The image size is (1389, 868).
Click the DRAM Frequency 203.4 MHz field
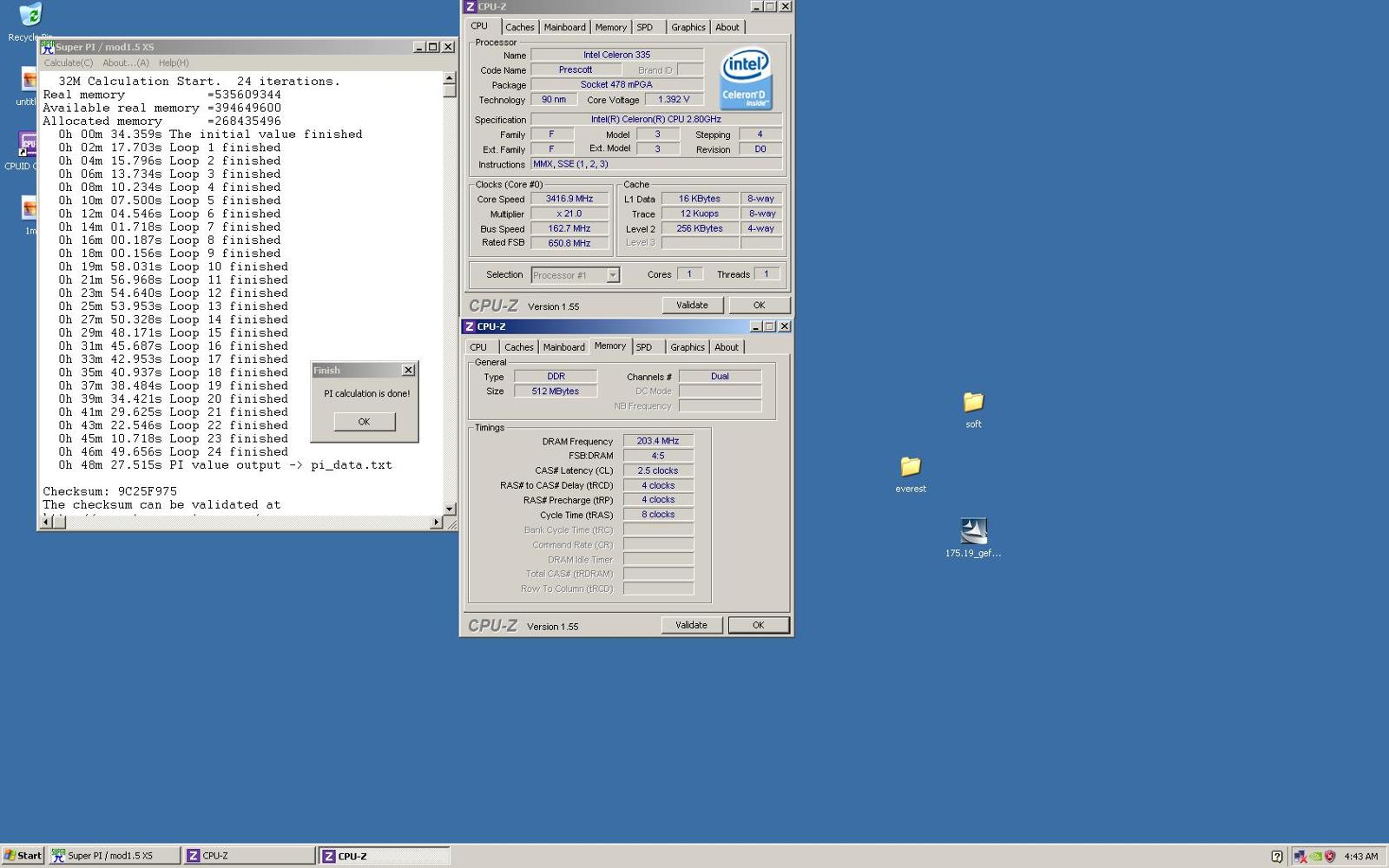(x=658, y=441)
